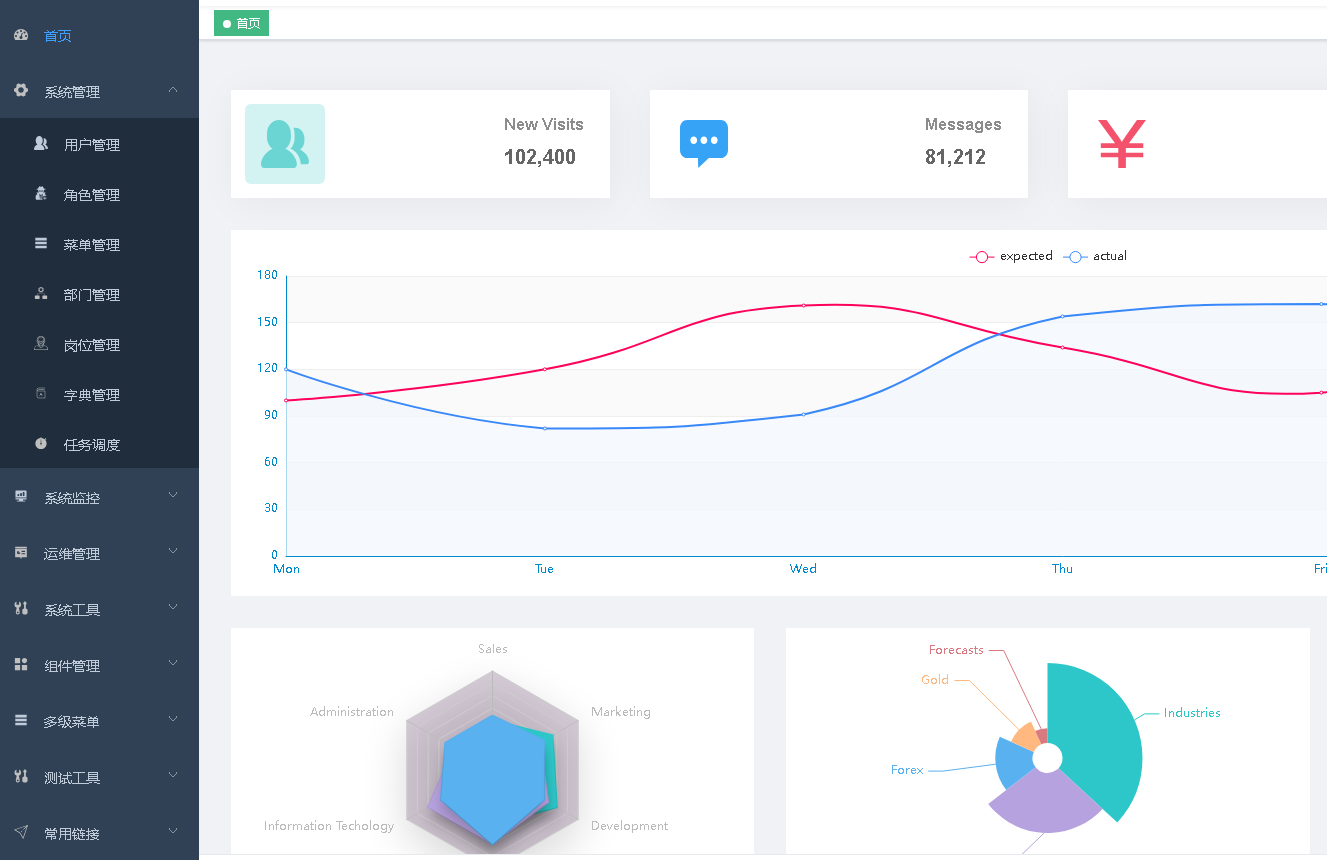
Task: Expand the 系统工具 submenu arrow
Action: pos(173,607)
